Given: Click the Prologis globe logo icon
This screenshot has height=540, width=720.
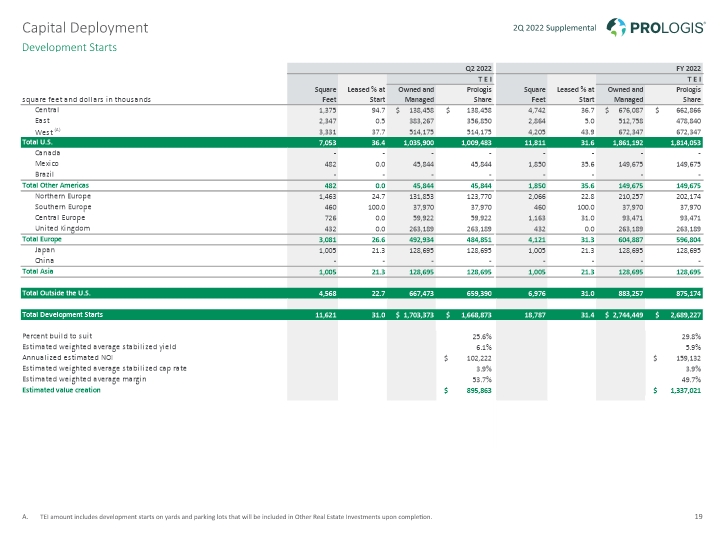Looking at the screenshot, I should 616,27.
